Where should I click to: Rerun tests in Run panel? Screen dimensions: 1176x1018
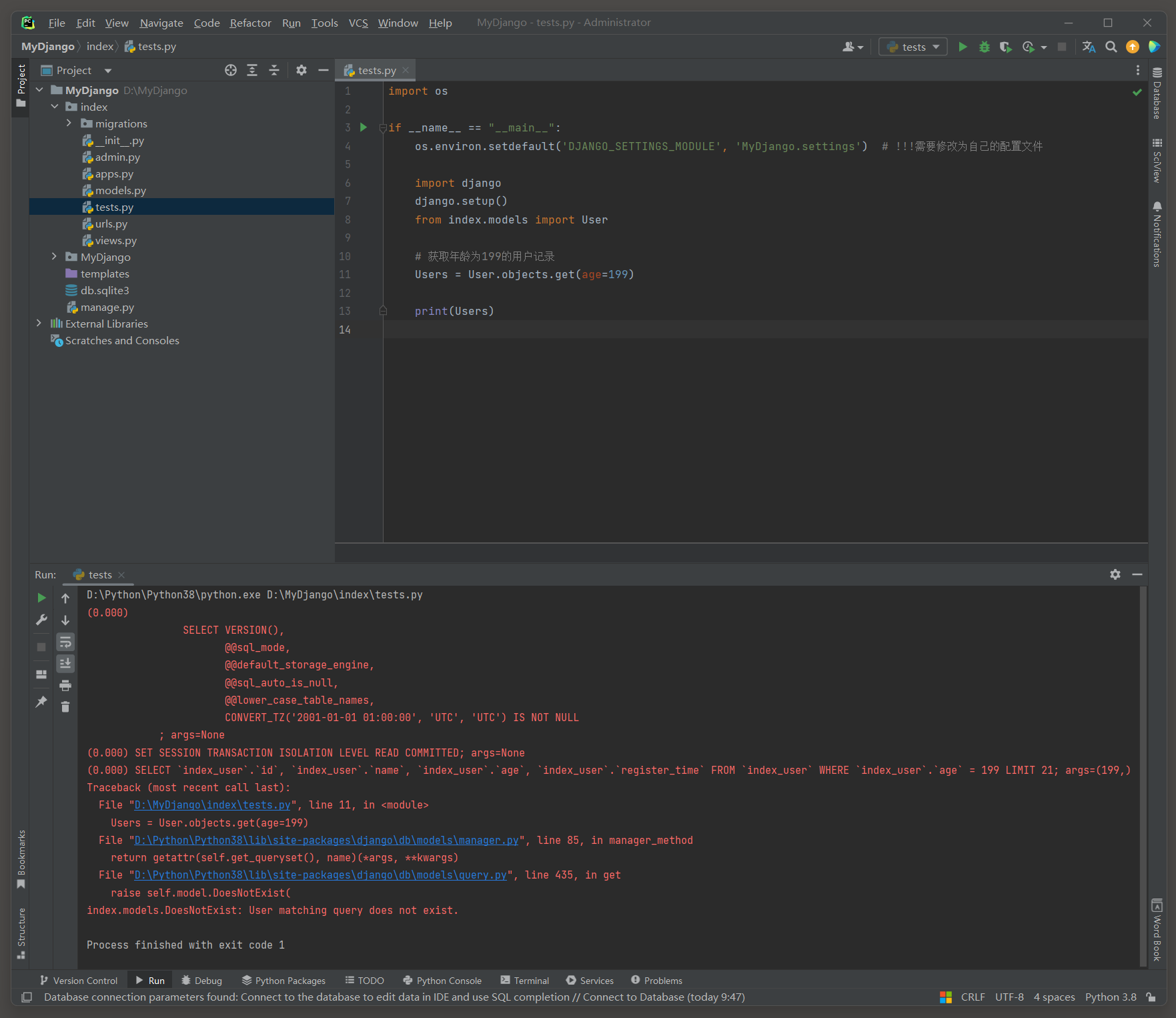pos(41,598)
